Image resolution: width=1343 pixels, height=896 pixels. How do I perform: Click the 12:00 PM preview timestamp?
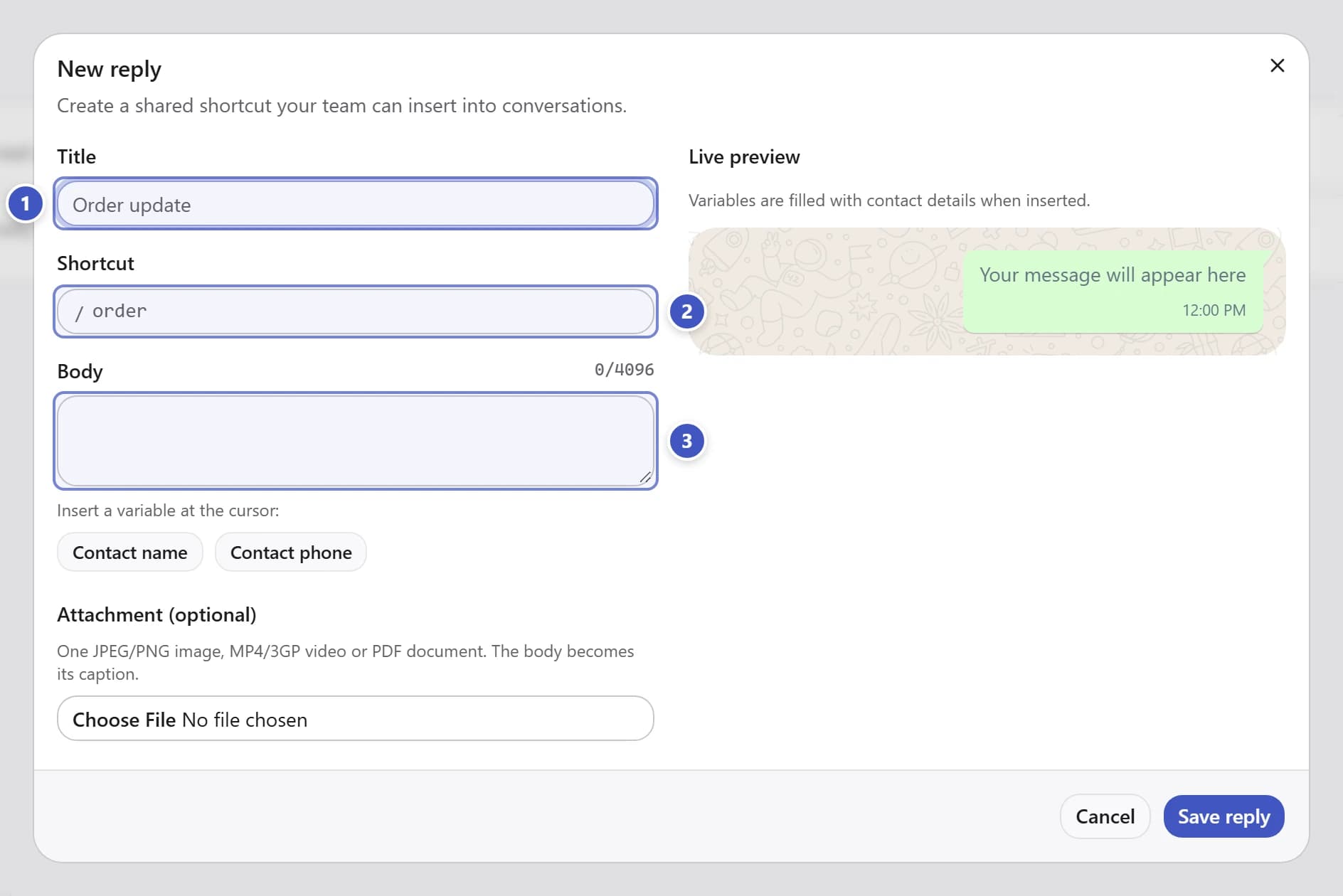pos(1214,310)
